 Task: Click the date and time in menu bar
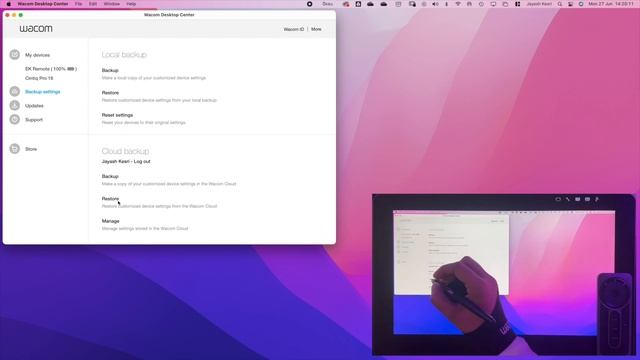coord(611,4)
